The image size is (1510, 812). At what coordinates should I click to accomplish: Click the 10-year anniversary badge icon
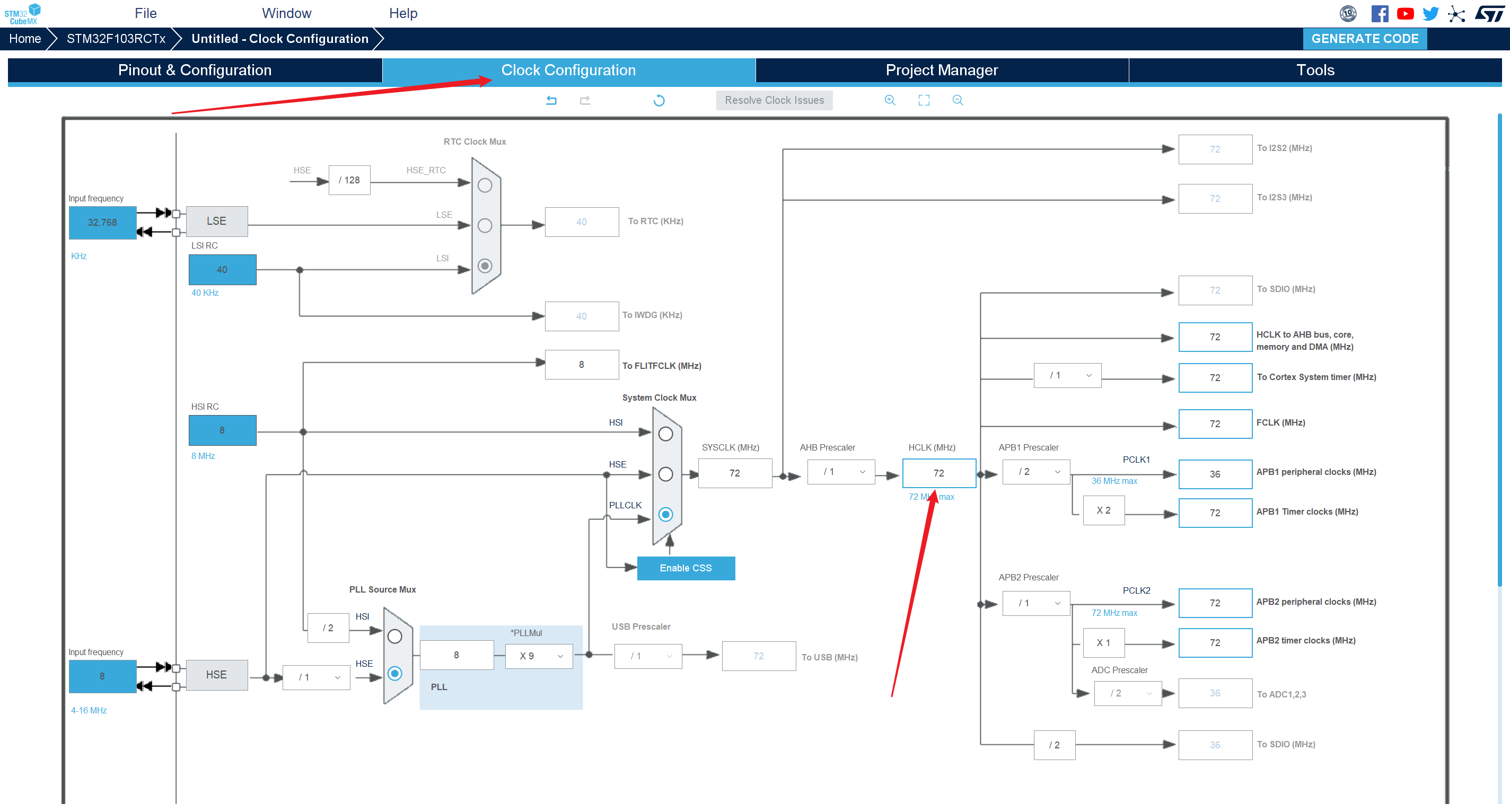pyautogui.click(x=1348, y=13)
